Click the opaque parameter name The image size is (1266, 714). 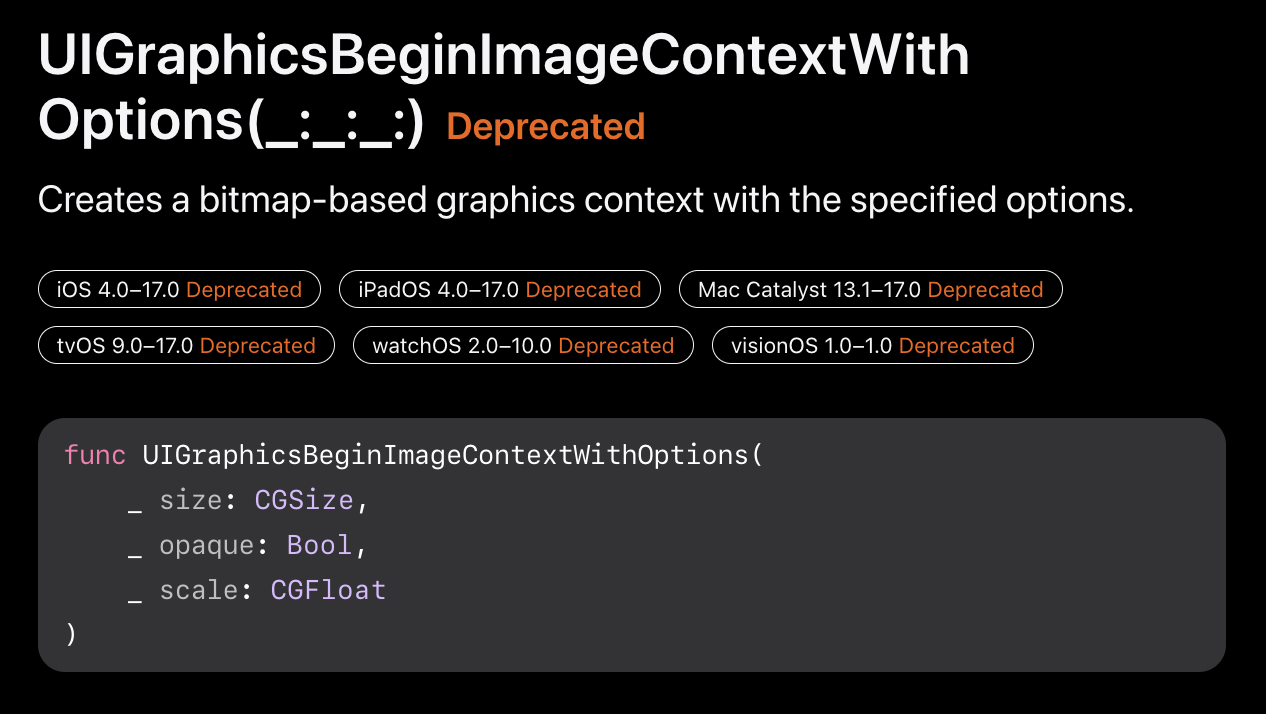tap(207, 545)
